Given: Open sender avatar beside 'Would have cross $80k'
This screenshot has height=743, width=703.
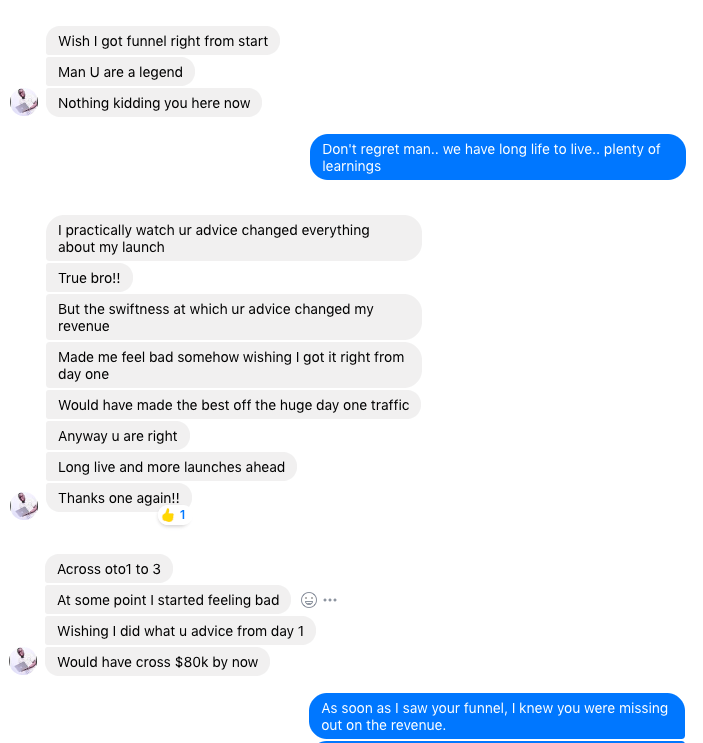Looking at the screenshot, I should click(x=24, y=661).
